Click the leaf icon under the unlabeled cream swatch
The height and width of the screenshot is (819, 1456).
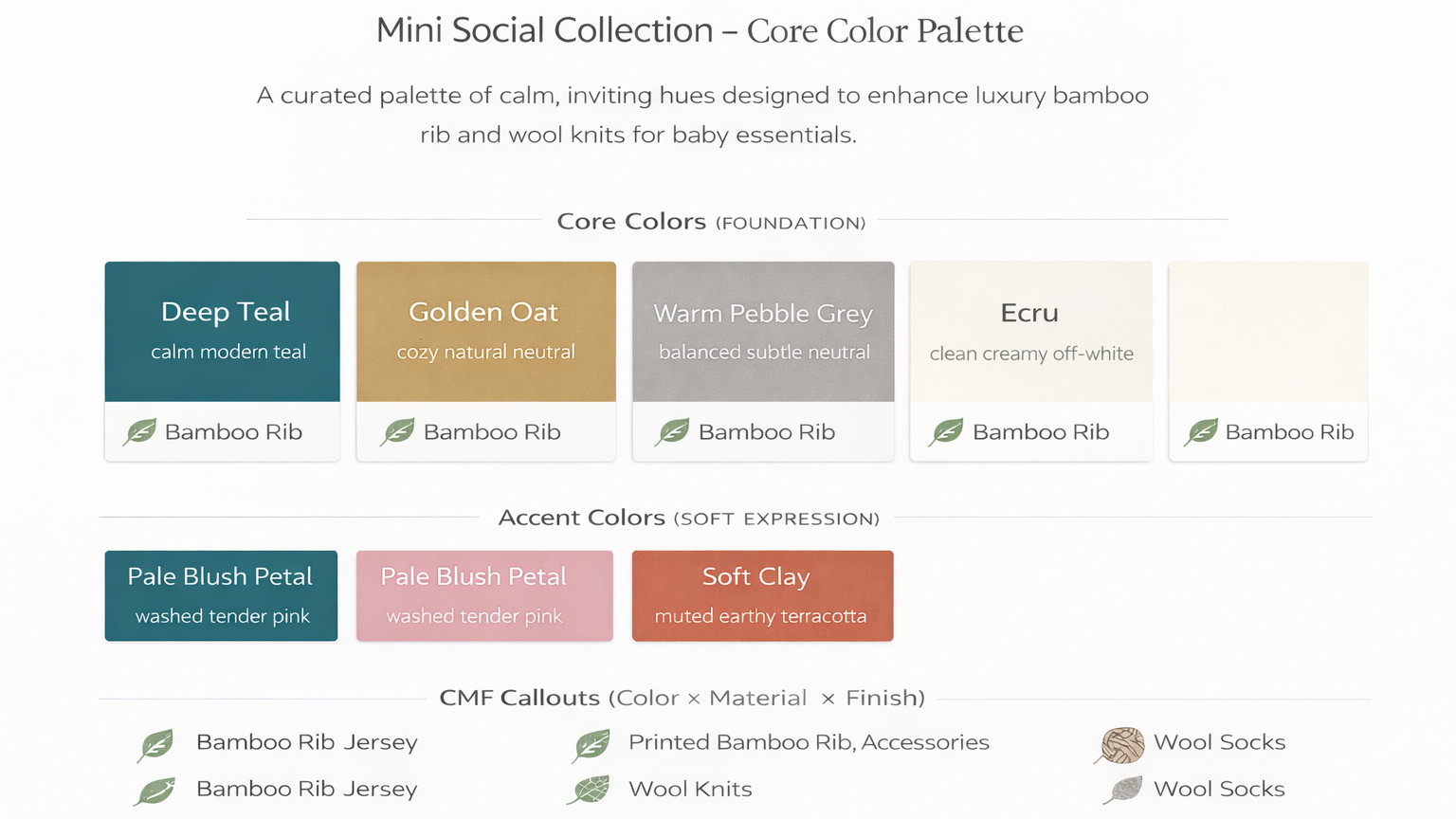[1201, 432]
